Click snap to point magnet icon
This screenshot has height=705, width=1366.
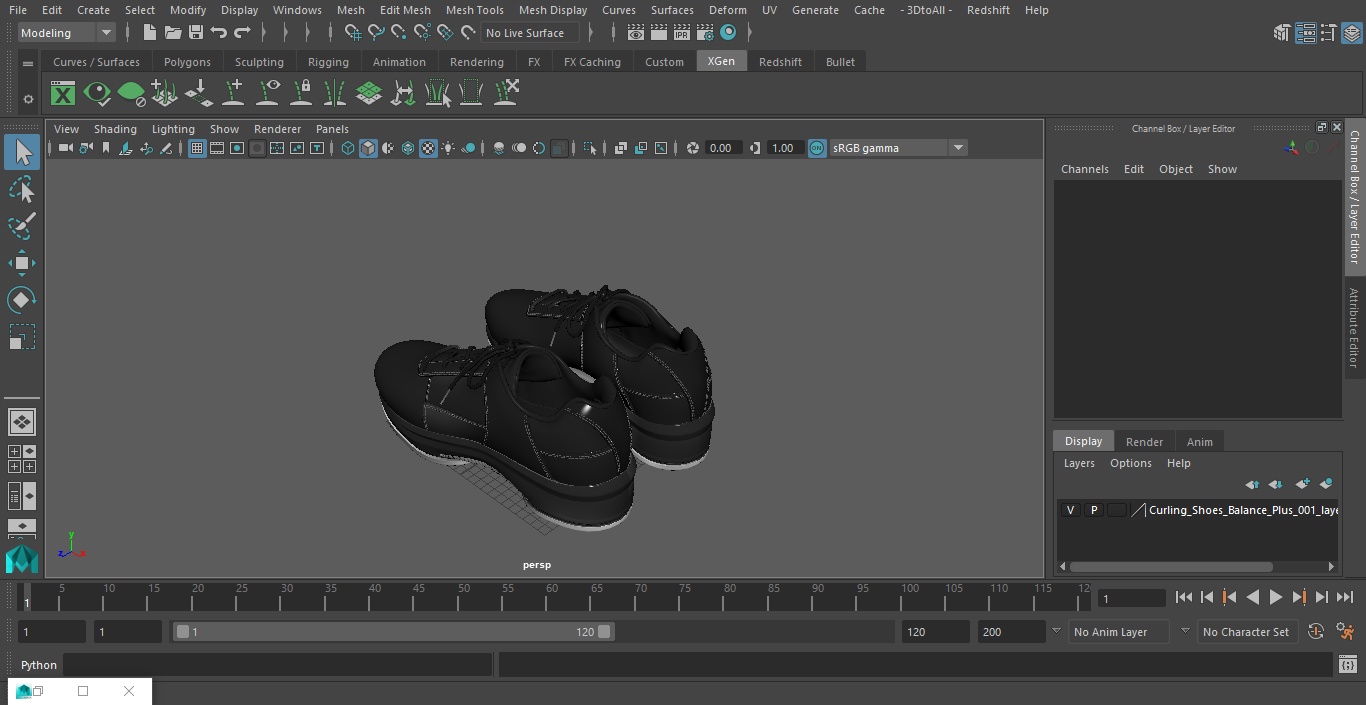pos(399,33)
